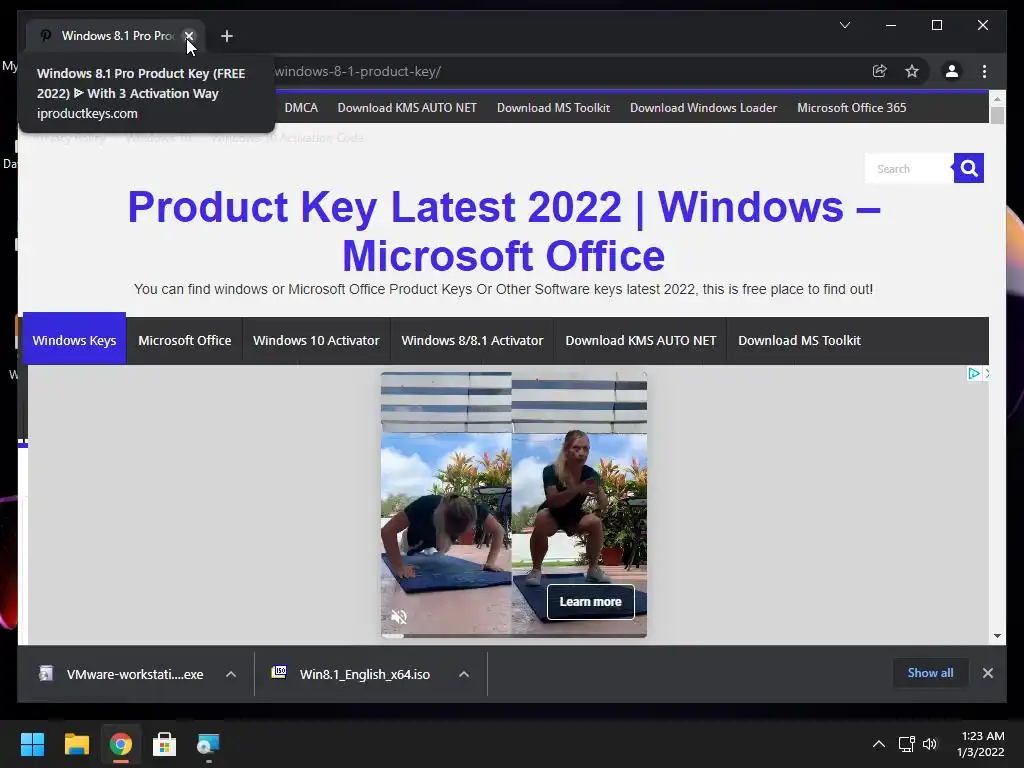Open Chrome's three-dot menu
This screenshot has width=1024, height=768.
click(x=984, y=71)
